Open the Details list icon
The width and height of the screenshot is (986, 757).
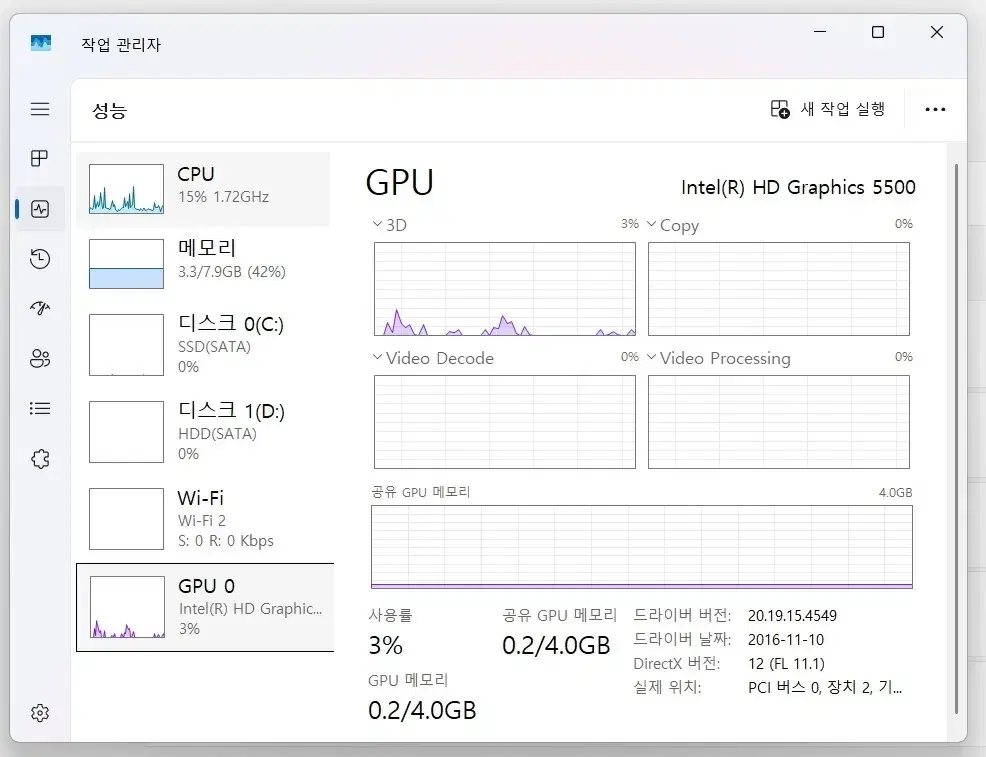(40, 409)
